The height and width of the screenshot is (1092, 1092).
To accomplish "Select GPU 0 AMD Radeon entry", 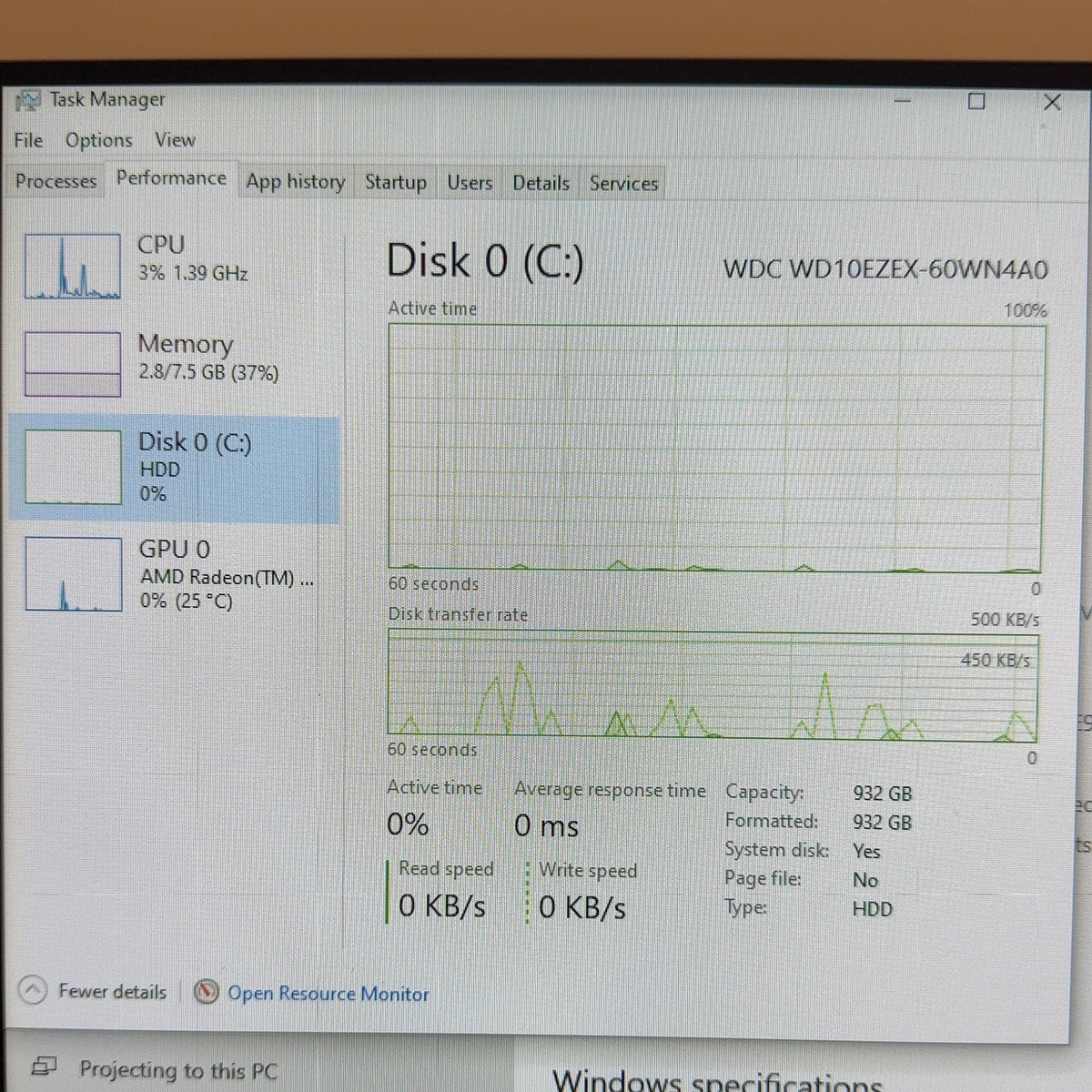I will 175,574.
